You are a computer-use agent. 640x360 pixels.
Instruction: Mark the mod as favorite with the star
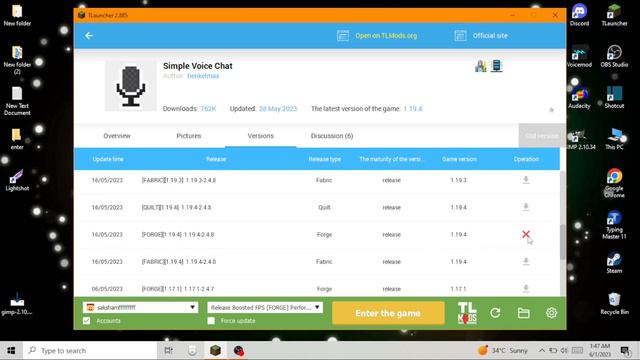point(551,110)
